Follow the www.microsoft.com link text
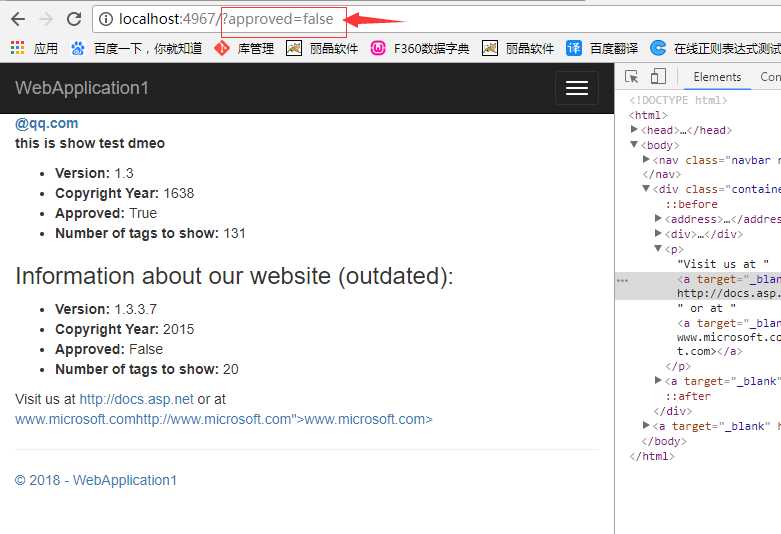Screen dimensions: 781x534 pyautogui.click(x=224, y=419)
